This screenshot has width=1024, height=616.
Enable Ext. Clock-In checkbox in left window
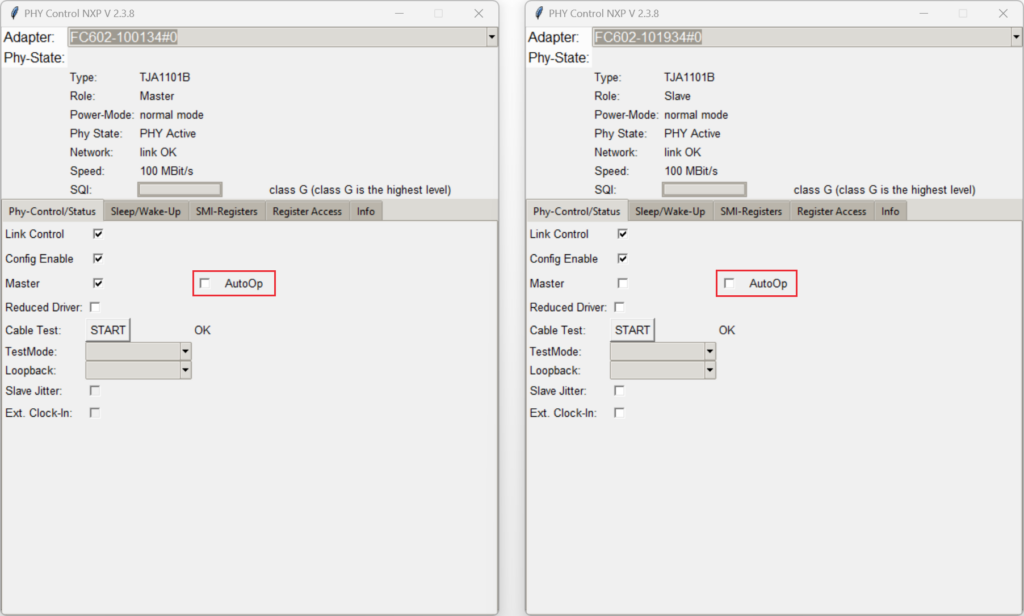pos(95,412)
